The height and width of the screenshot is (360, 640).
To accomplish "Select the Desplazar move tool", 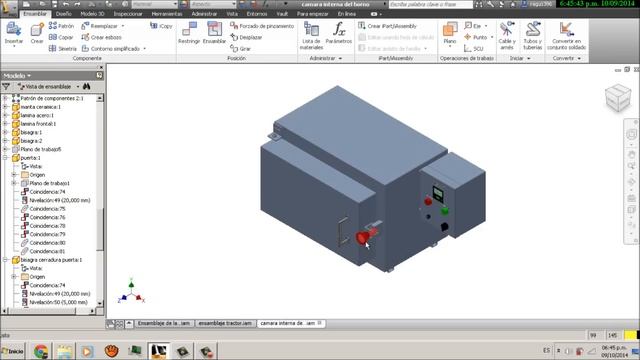I will tap(246, 37).
